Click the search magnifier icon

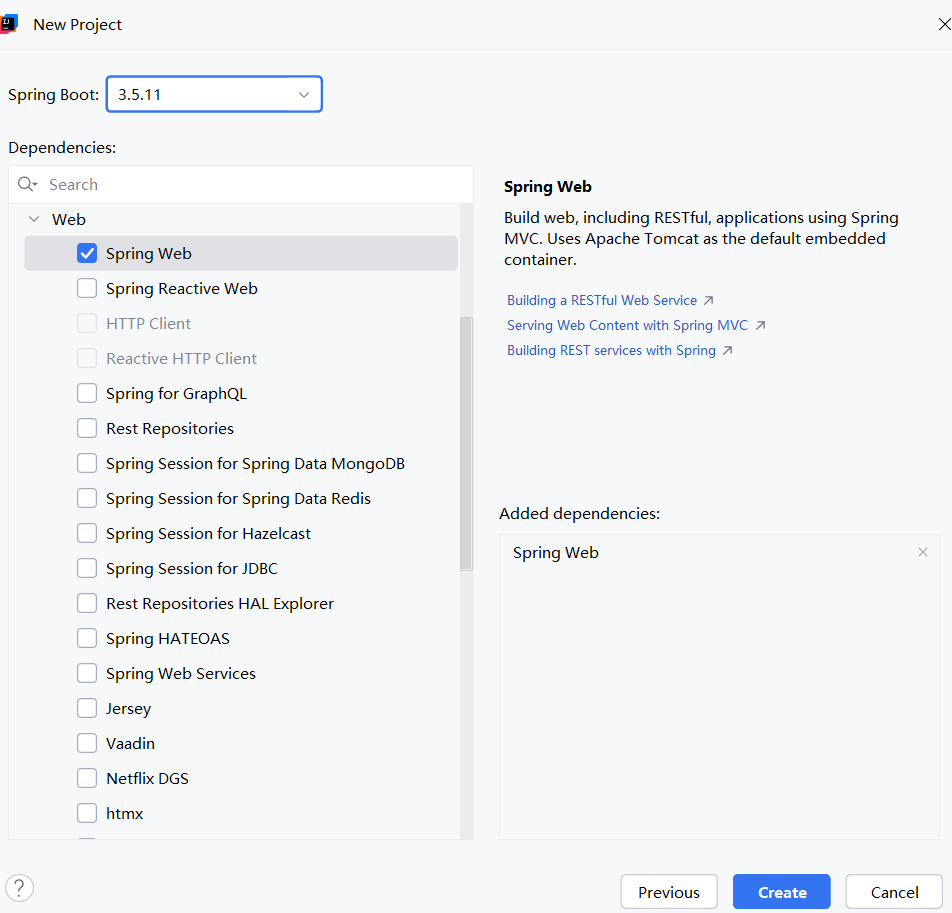click(27, 184)
